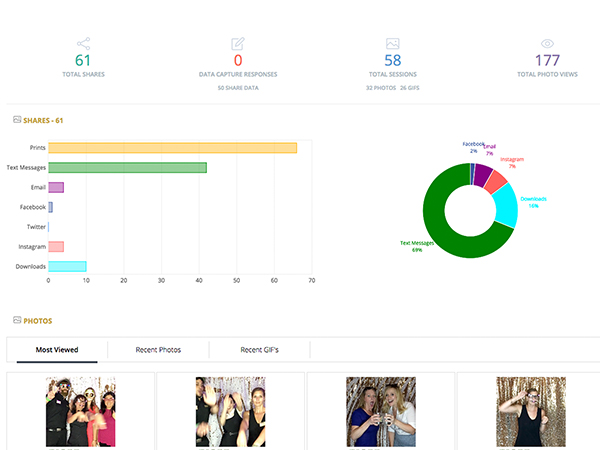The image size is (600, 450).
Task: Click the red Instagram donut segment
Action: click(x=496, y=182)
